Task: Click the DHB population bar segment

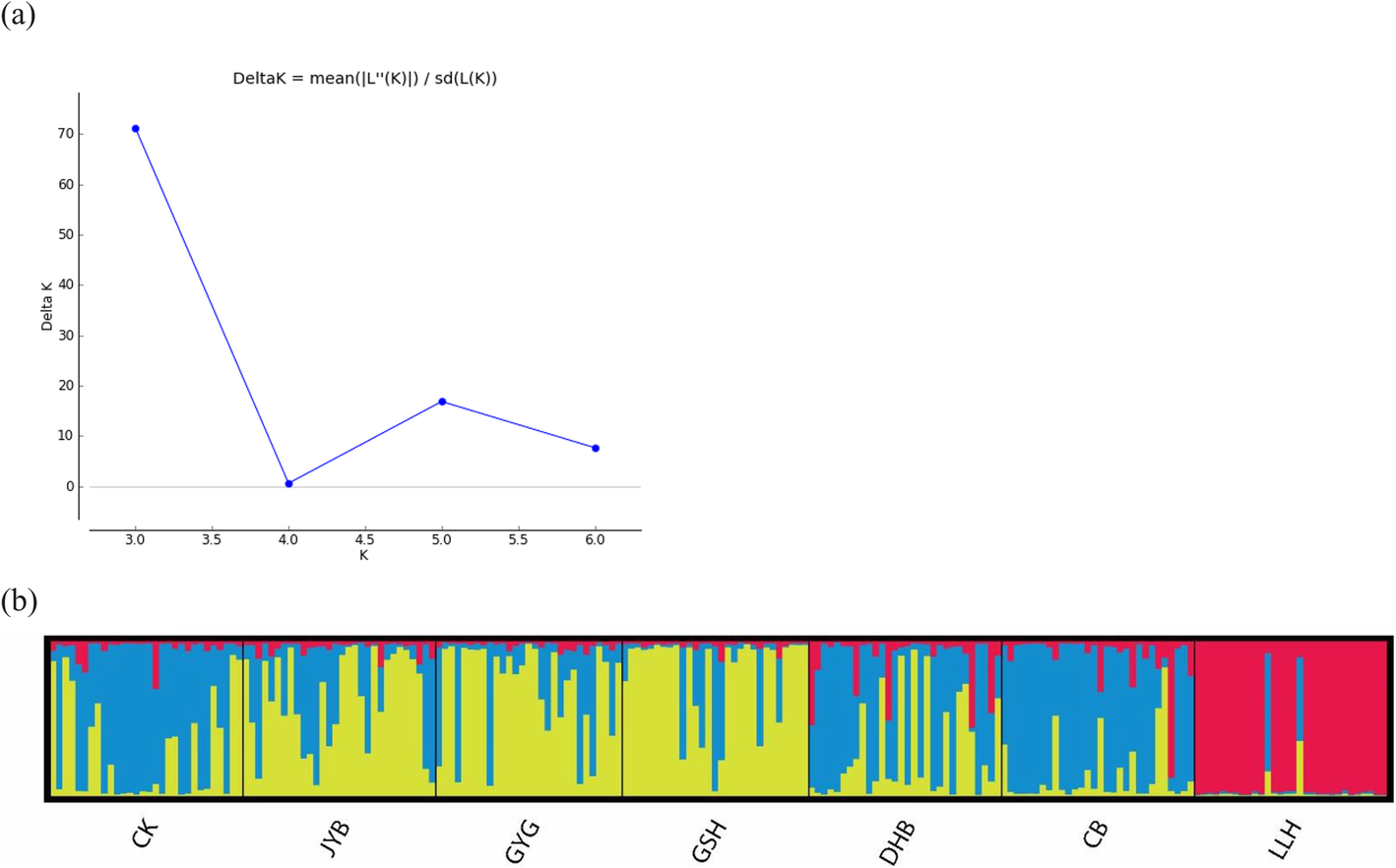Action: coord(905,718)
